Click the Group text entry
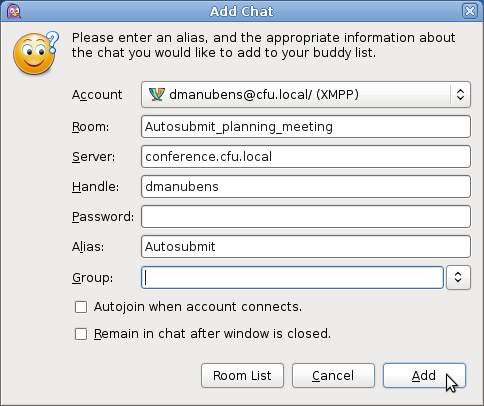484x406 pixels. tap(292, 277)
